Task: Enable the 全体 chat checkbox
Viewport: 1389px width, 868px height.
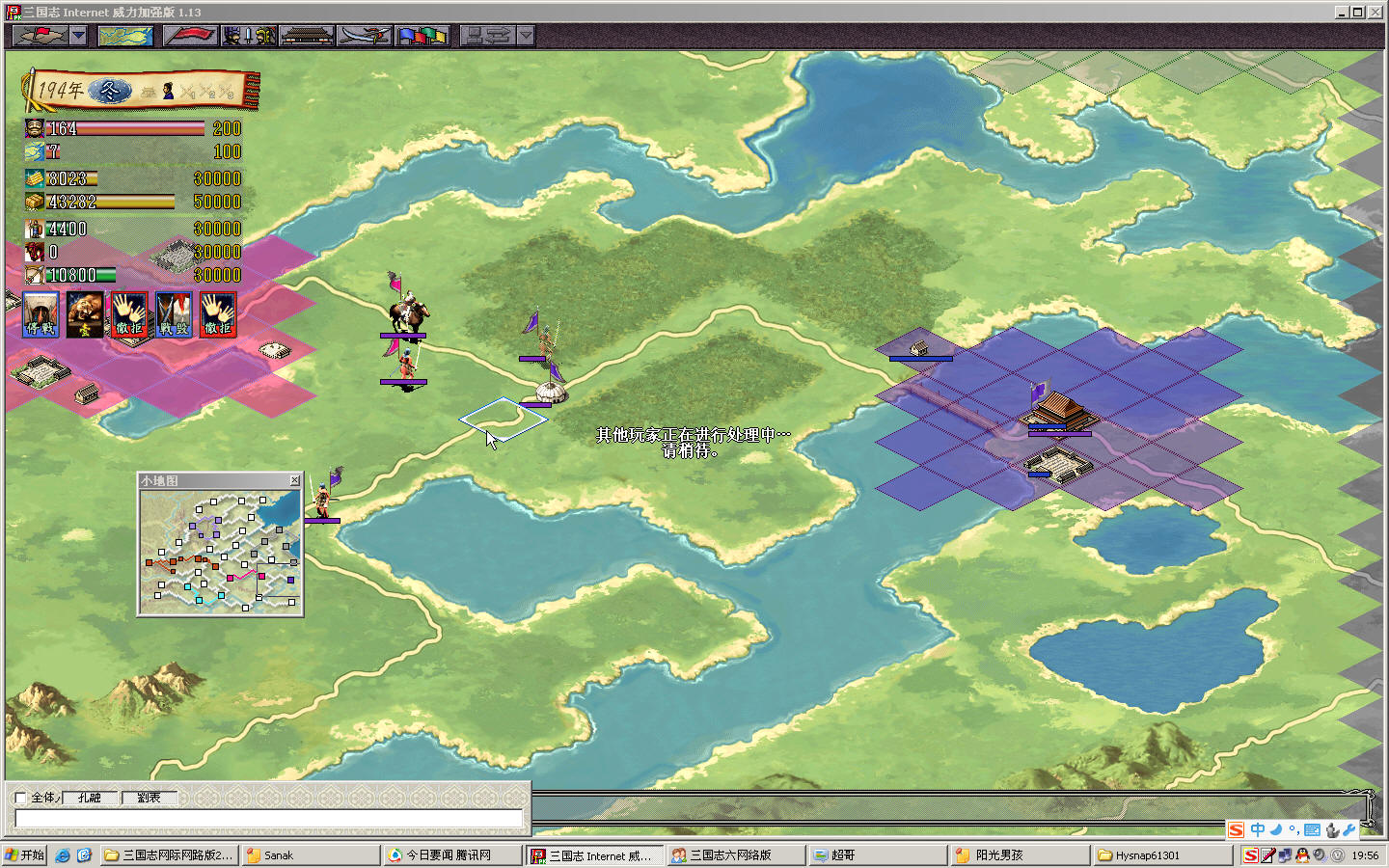Action: click(21, 798)
